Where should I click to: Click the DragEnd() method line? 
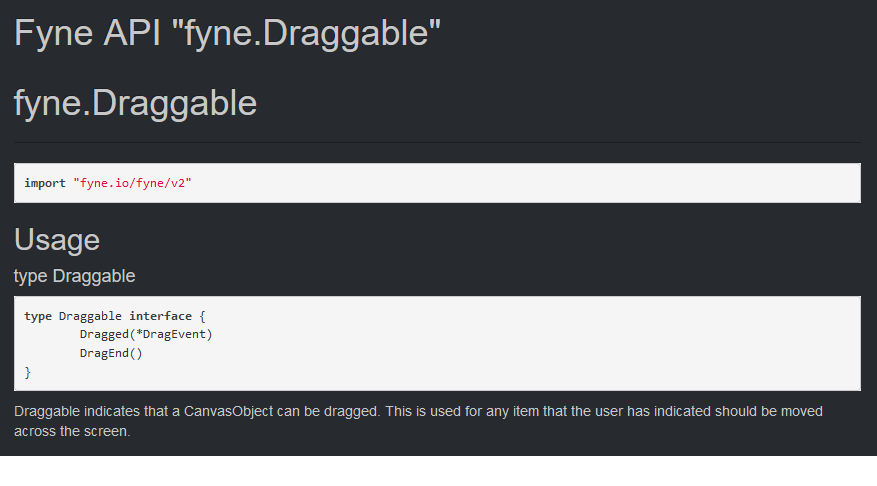pos(111,353)
